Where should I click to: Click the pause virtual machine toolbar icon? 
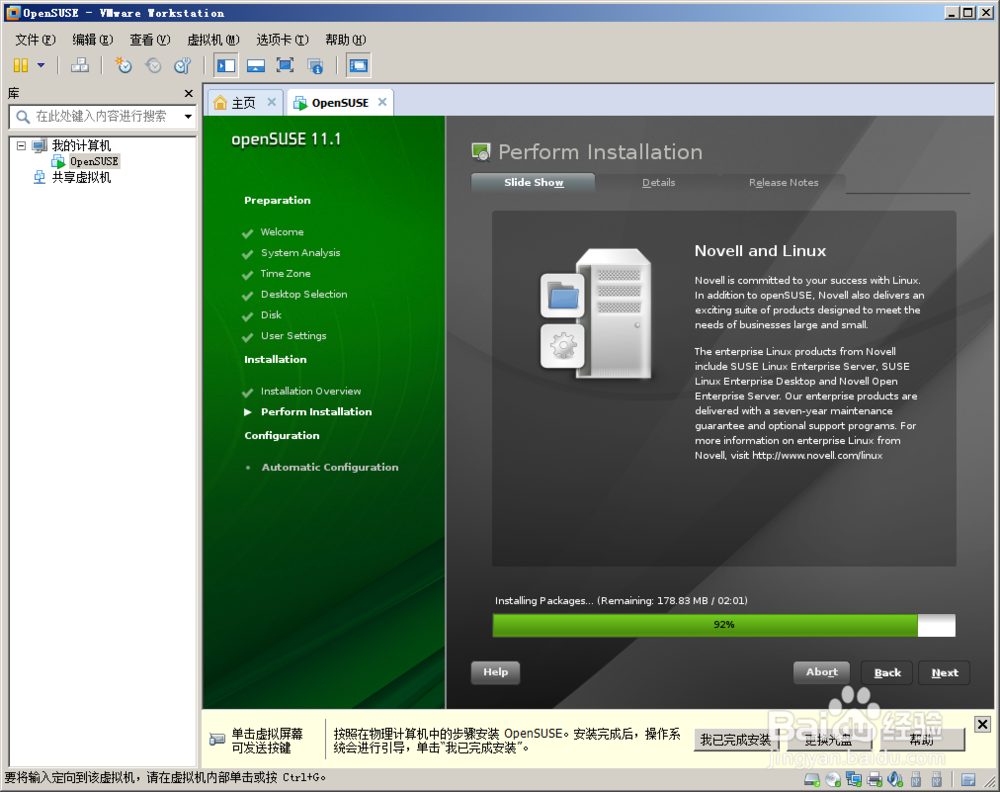pos(21,65)
